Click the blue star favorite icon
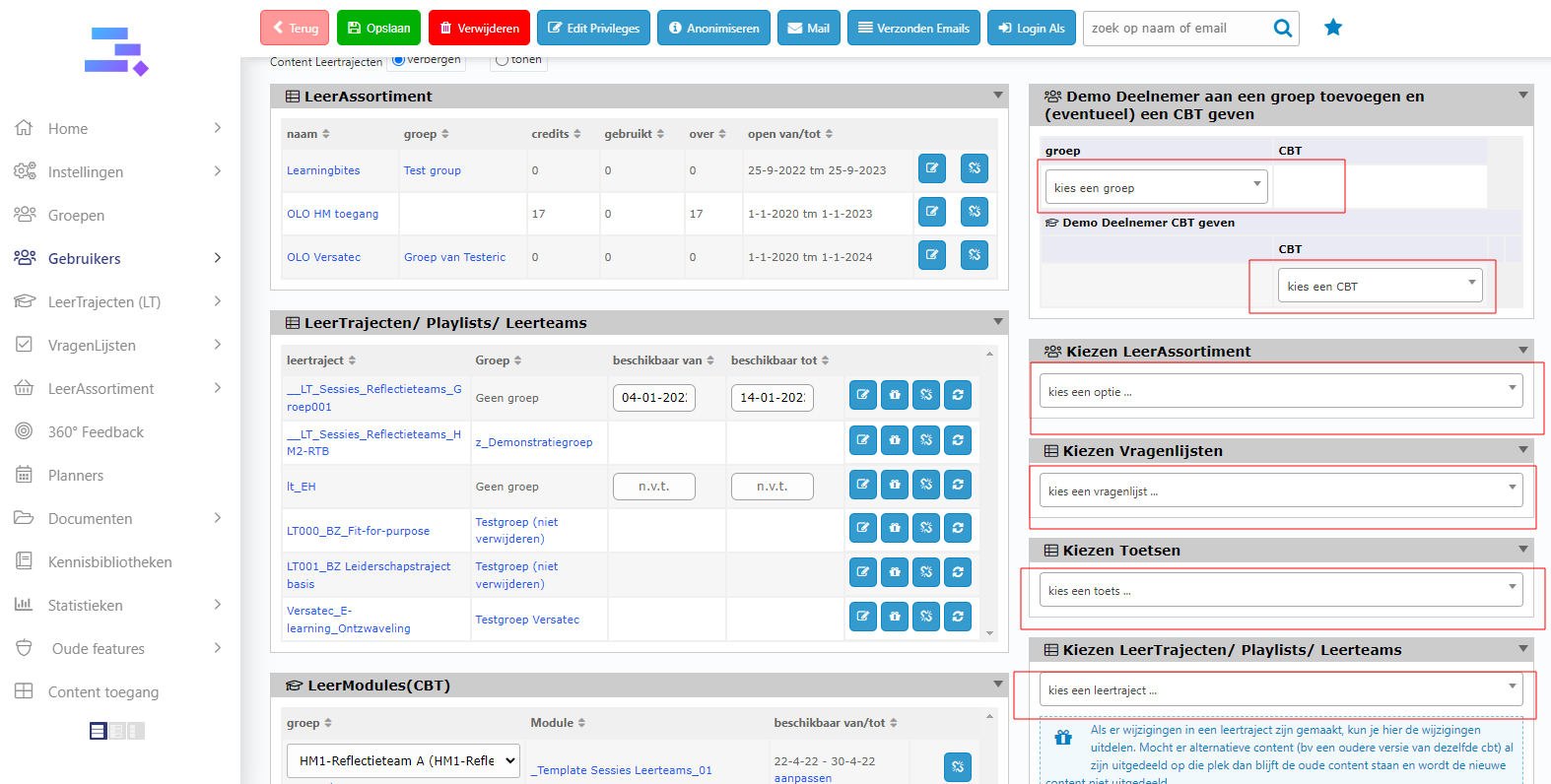Viewport: 1551px width, 784px height. [x=1333, y=28]
